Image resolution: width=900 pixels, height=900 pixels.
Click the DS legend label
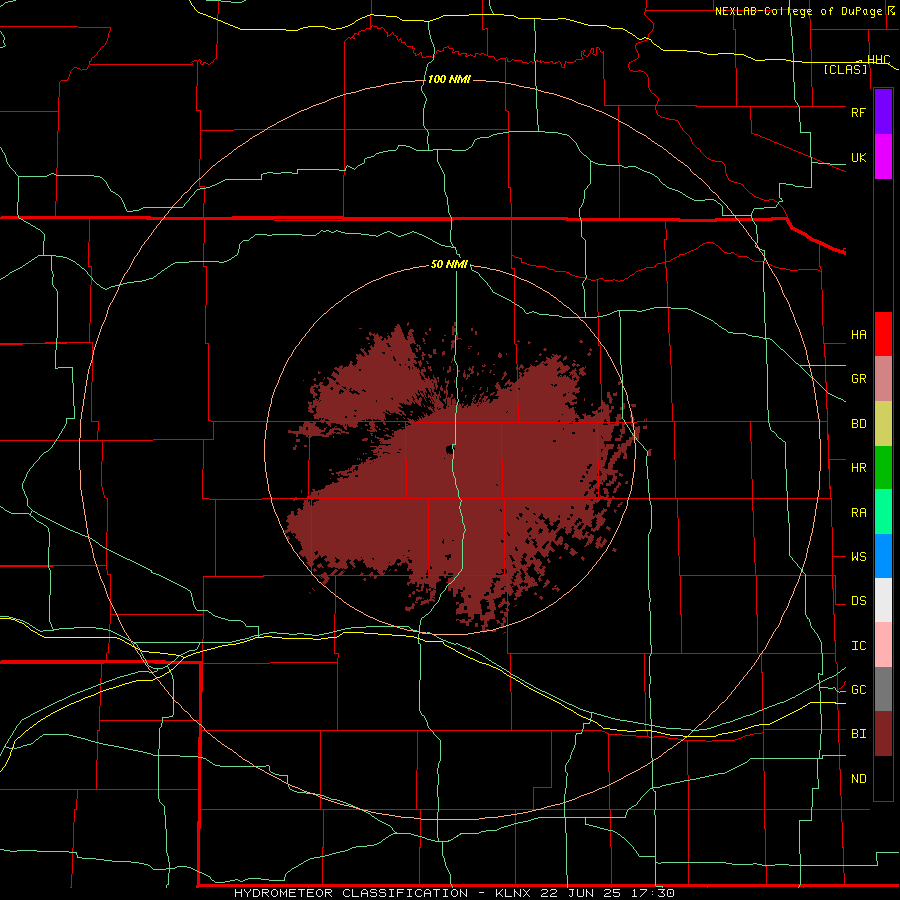coord(858,601)
